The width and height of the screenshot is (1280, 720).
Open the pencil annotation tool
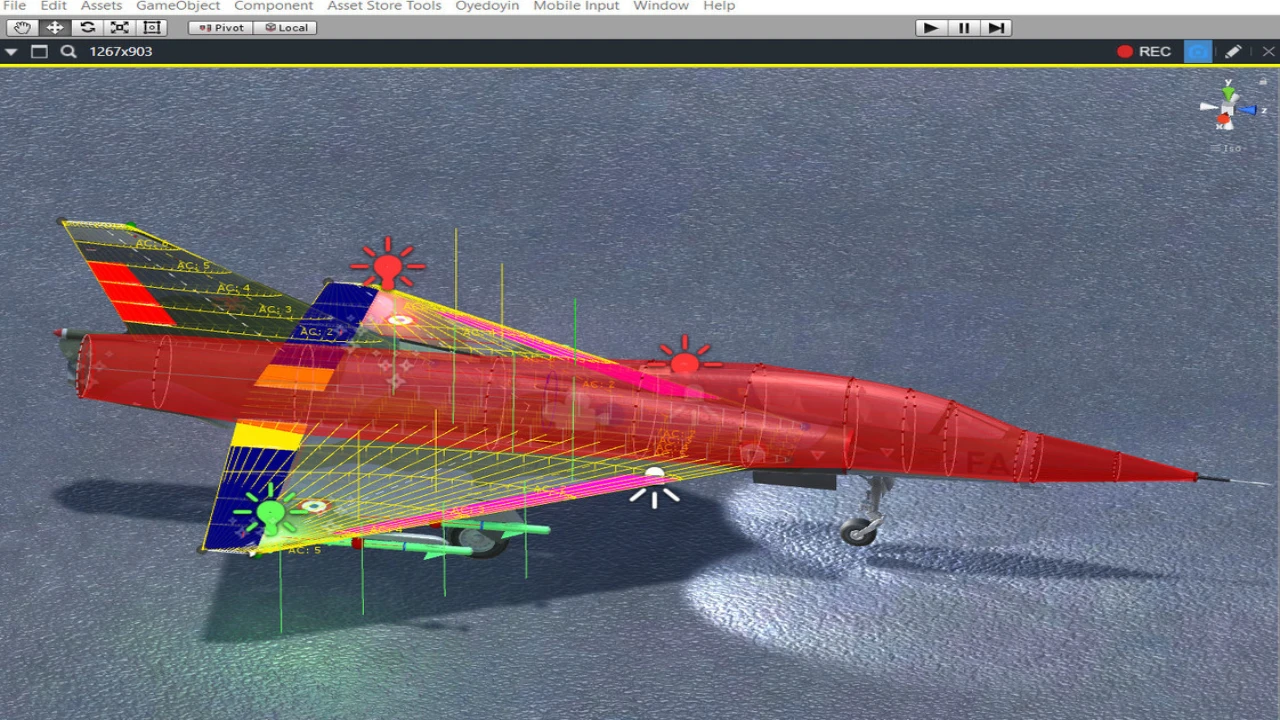[1233, 52]
